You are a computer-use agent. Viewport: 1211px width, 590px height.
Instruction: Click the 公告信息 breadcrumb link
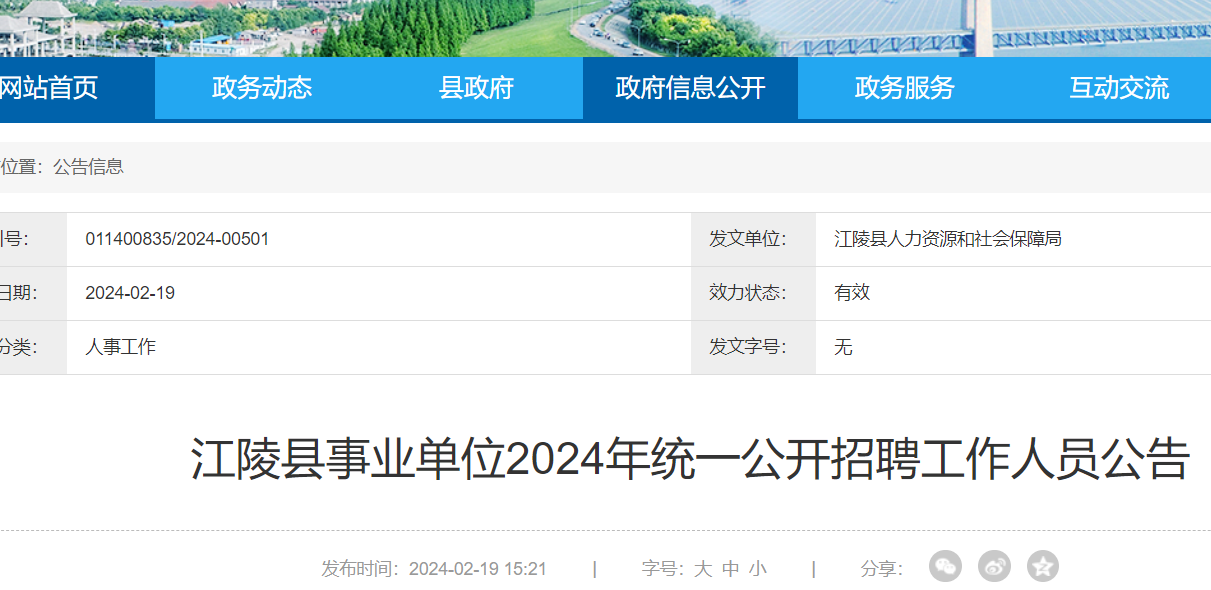(88, 167)
